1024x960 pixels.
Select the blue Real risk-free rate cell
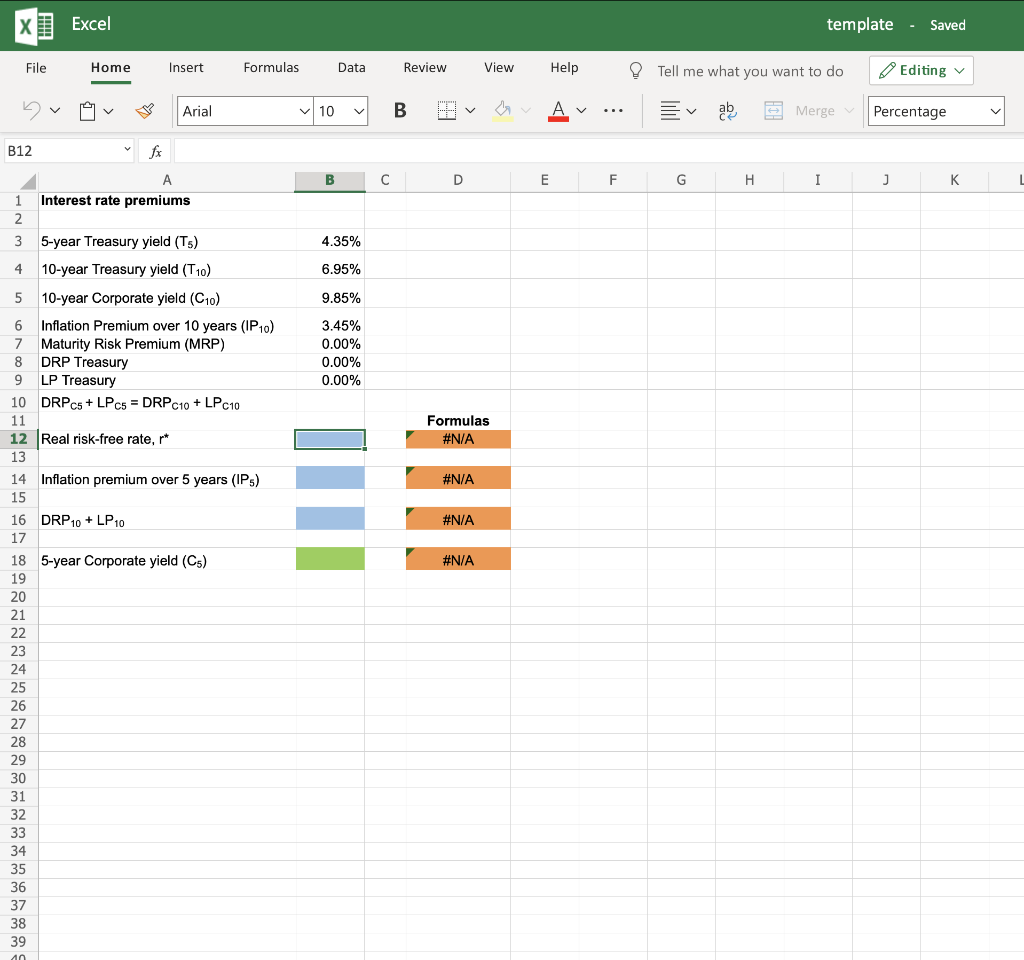click(x=330, y=439)
